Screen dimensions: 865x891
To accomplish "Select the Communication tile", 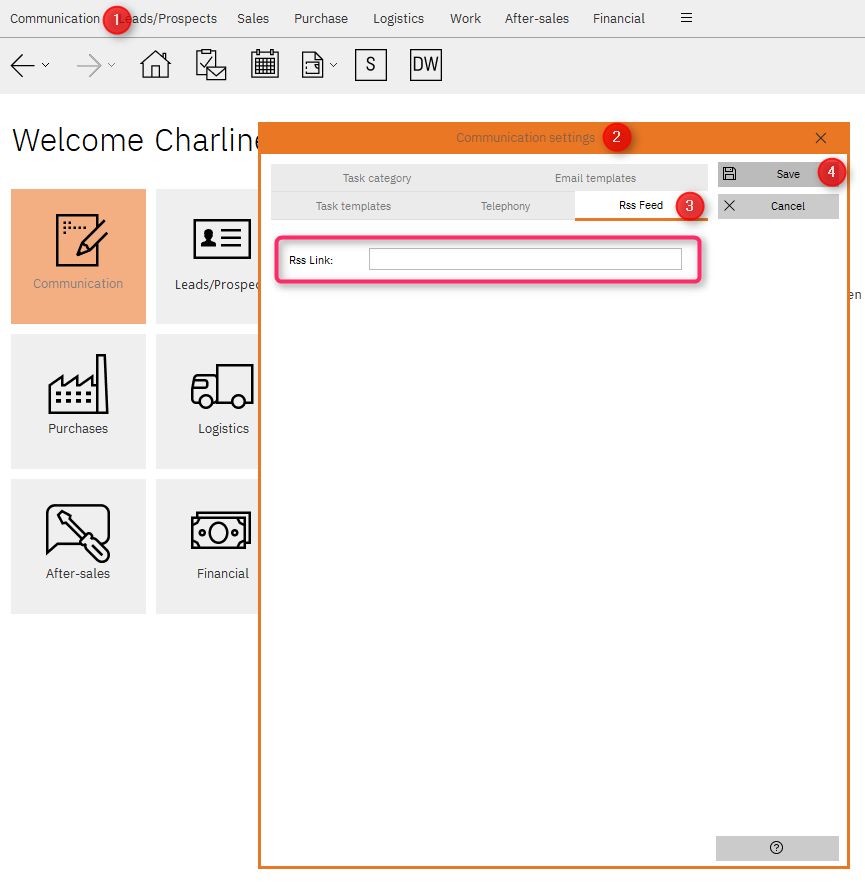I will coord(78,256).
